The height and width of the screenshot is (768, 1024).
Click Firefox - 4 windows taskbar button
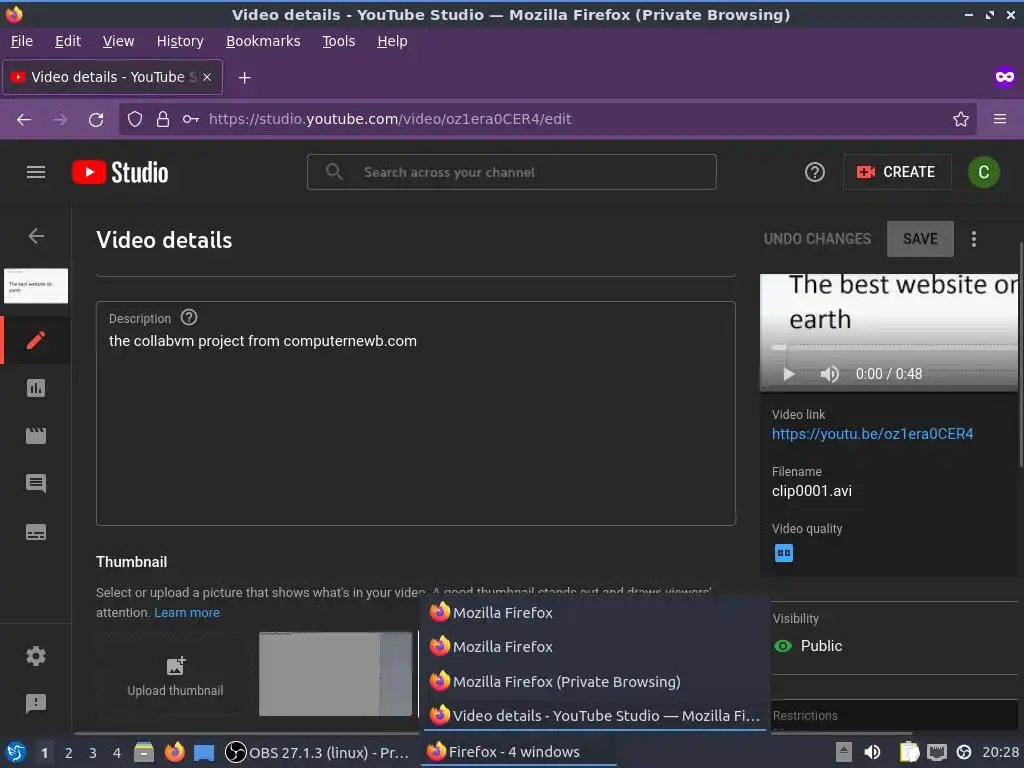519,752
